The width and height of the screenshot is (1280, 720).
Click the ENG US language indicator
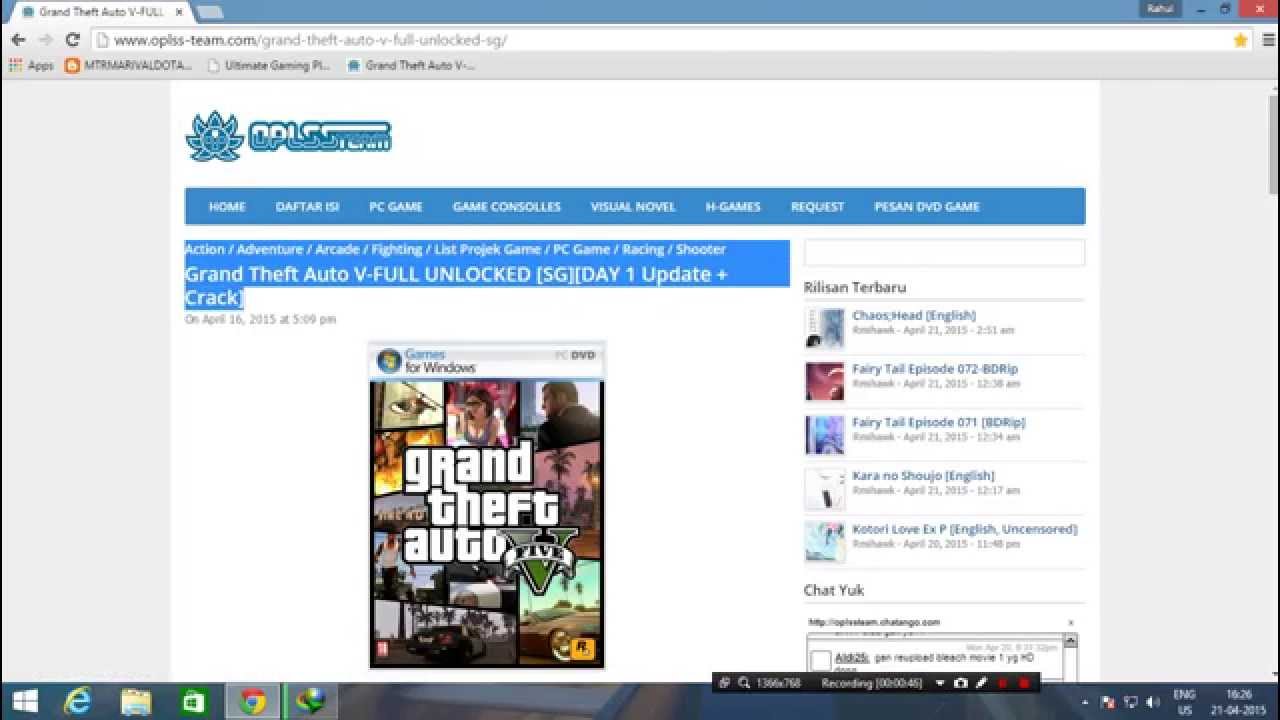click(1184, 702)
